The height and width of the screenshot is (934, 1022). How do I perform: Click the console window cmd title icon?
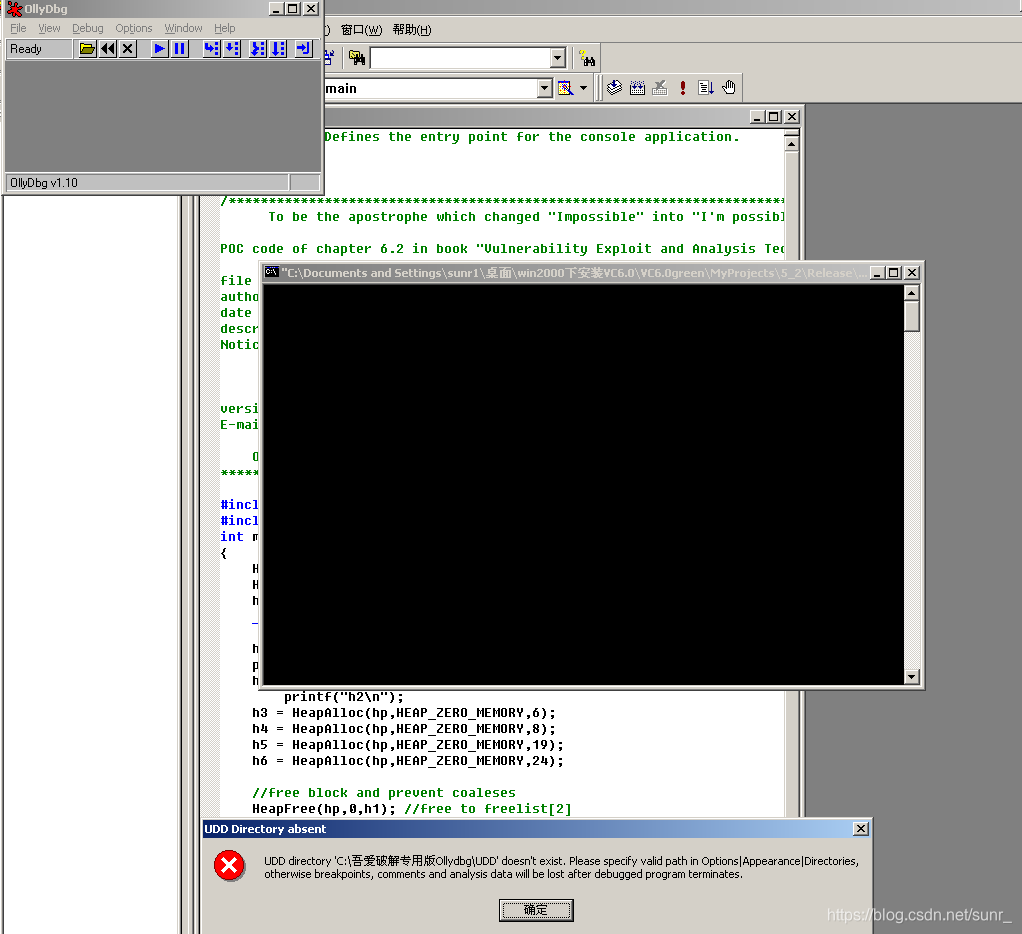[x=272, y=272]
